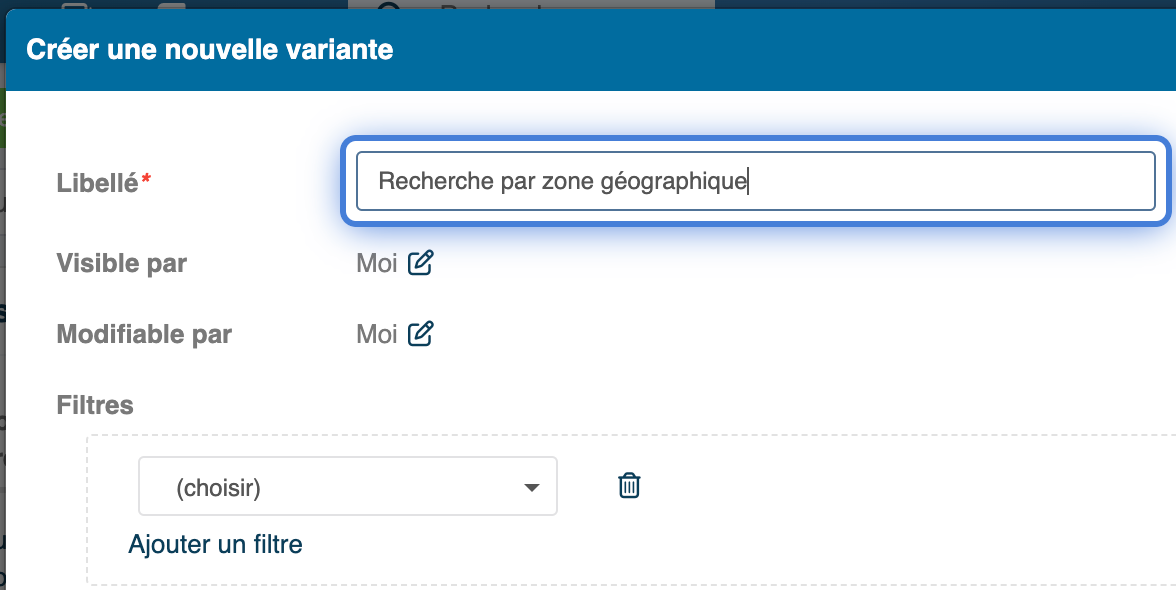Delete the filter with the trash icon
Screen dimensions: 1176x590
point(628,485)
